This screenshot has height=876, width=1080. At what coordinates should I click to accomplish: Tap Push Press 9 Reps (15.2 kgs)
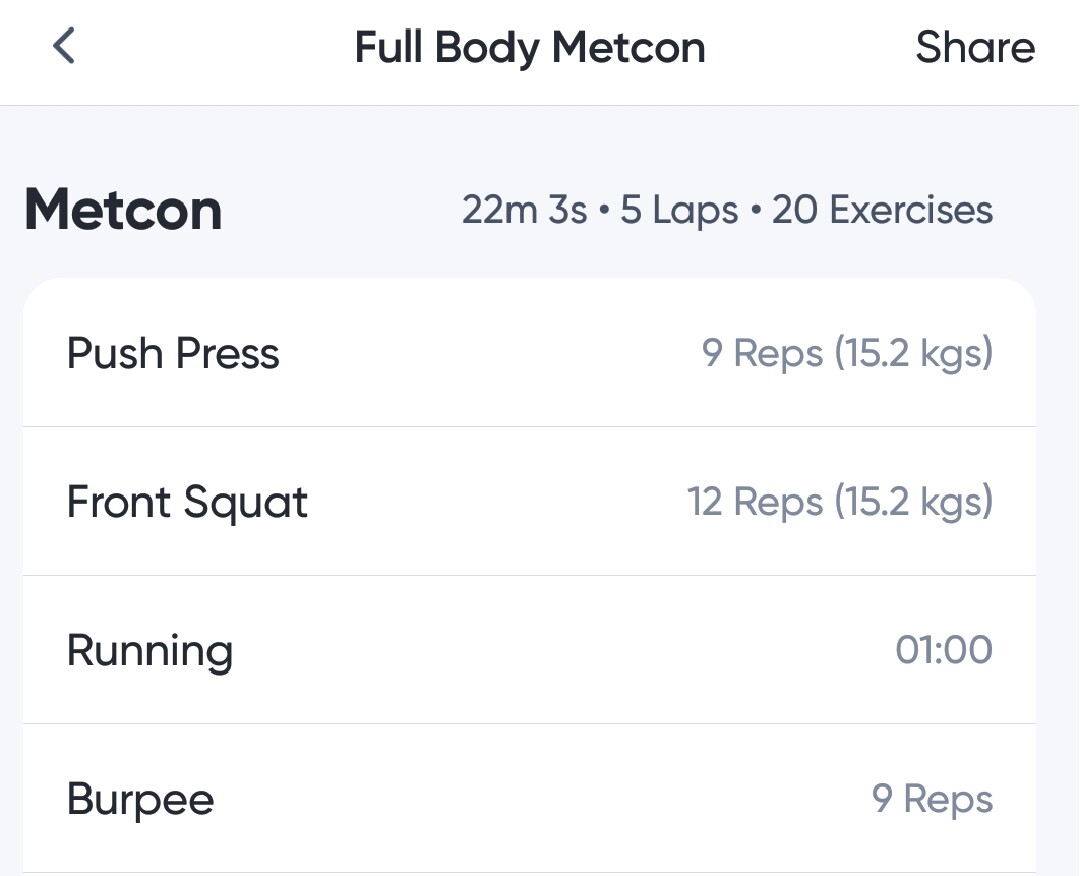(847, 354)
